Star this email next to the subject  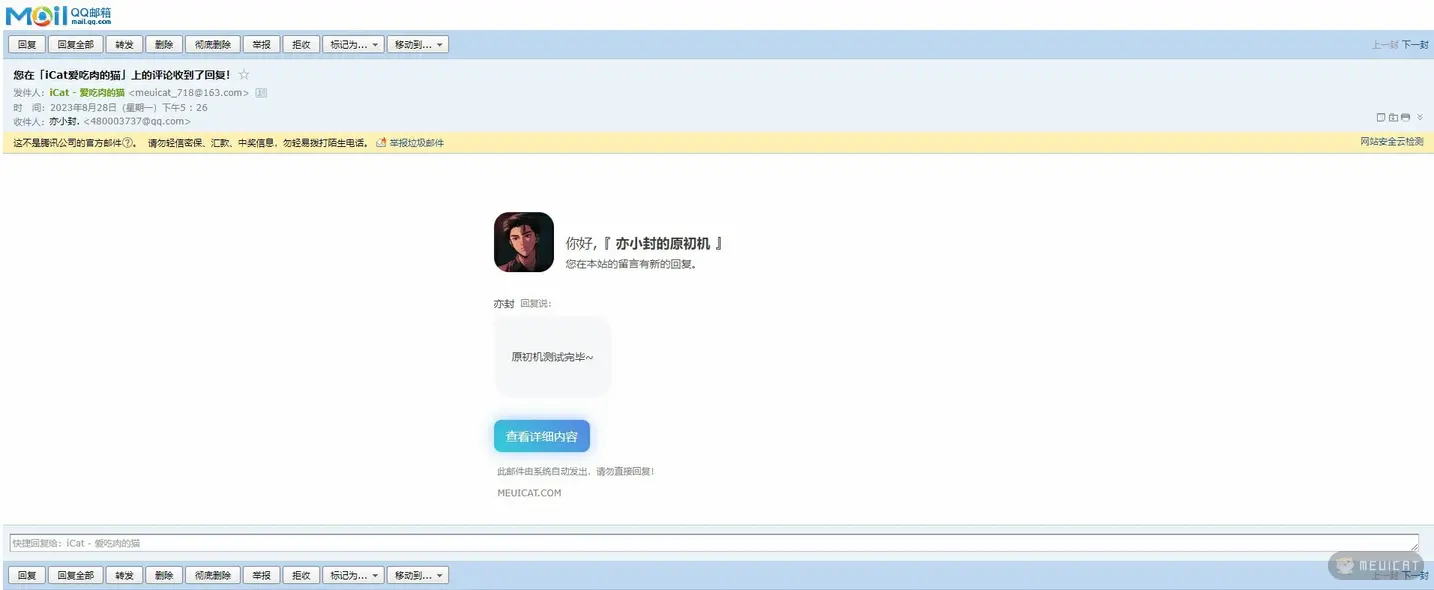tap(244, 75)
